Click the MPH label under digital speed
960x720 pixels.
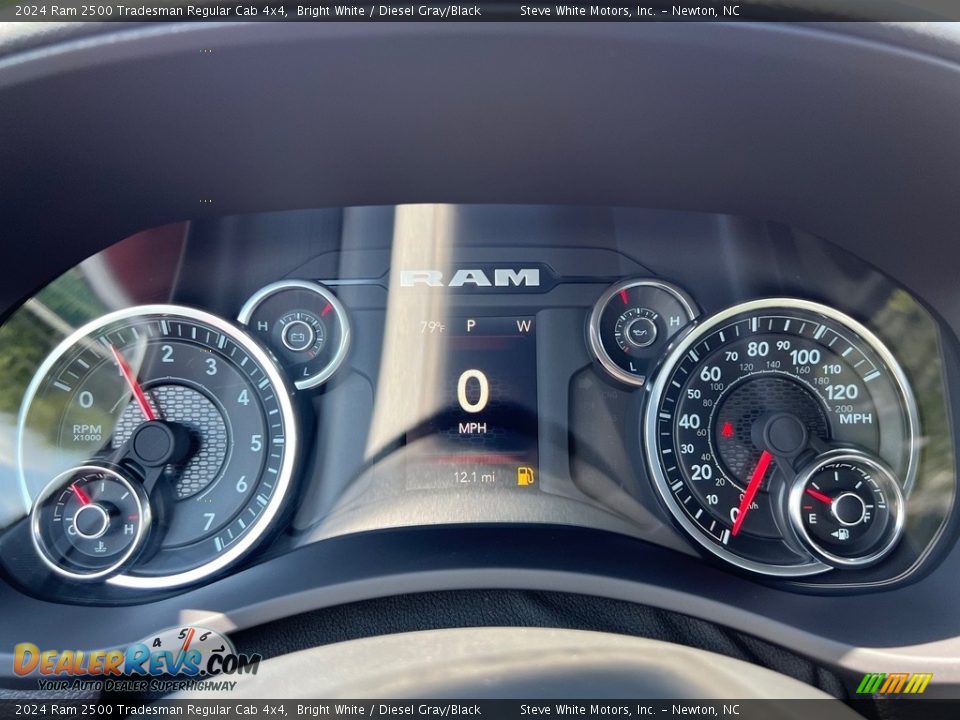pos(473,428)
